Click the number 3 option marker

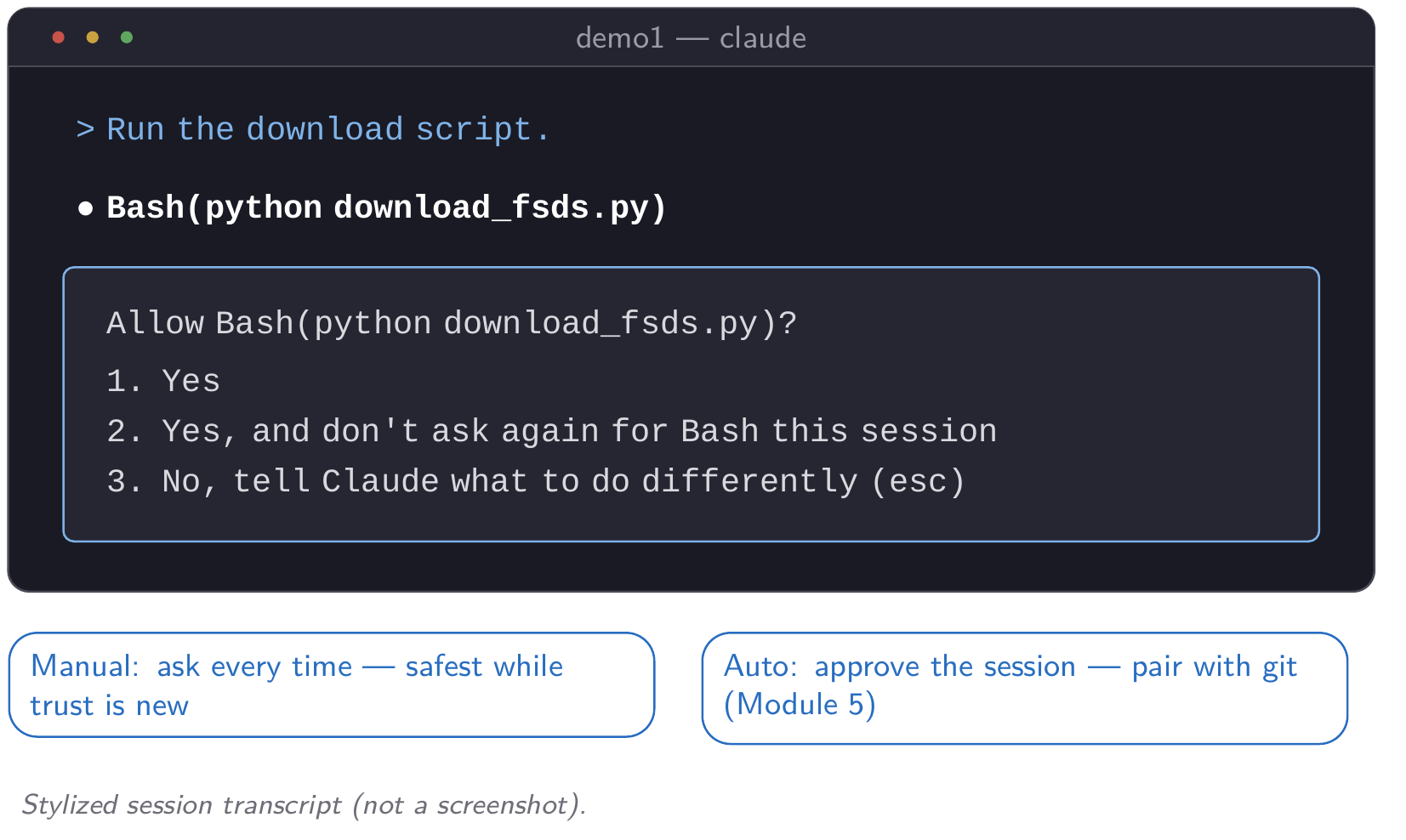(123, 481)
